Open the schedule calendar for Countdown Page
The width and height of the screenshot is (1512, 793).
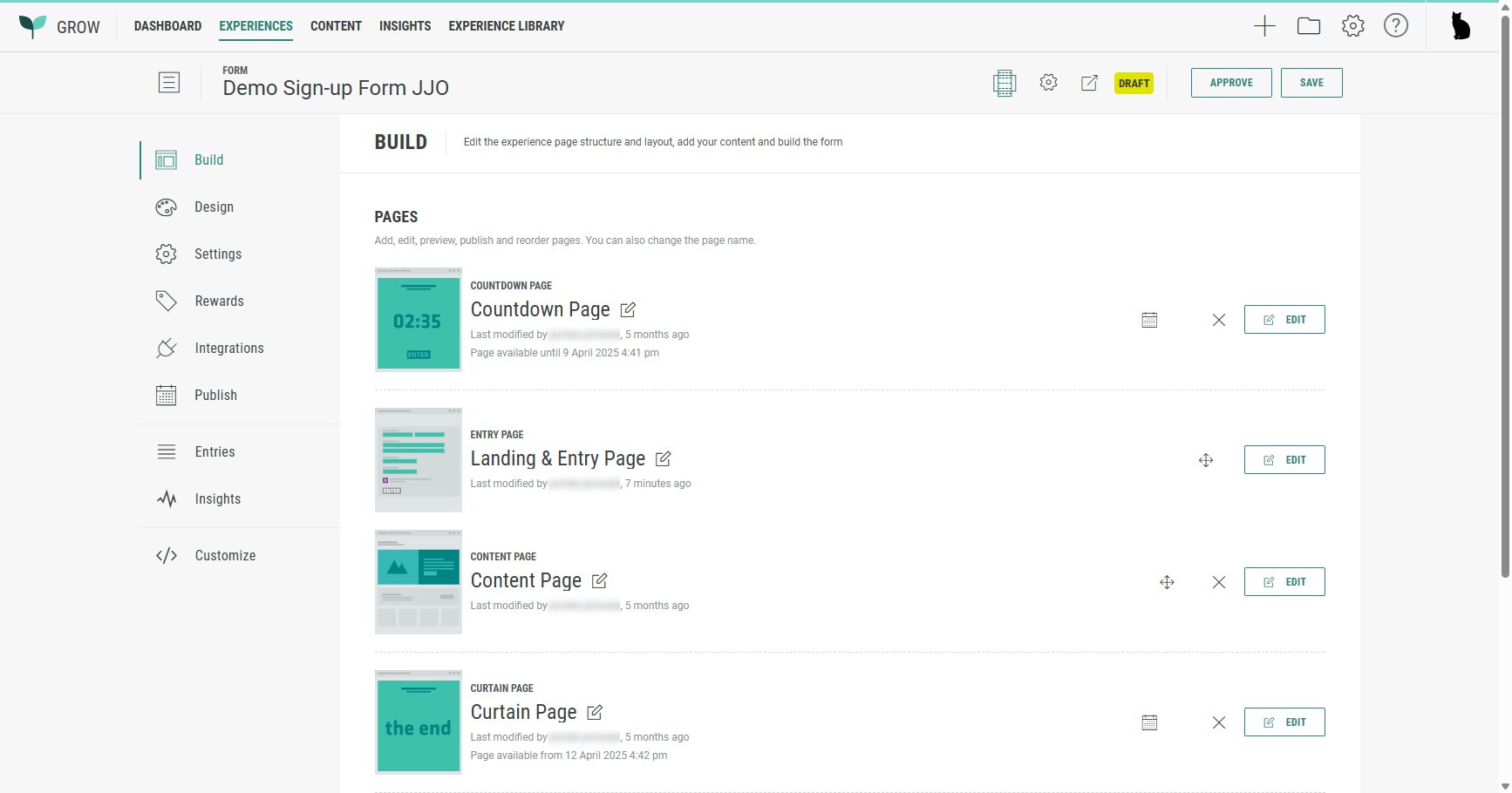[x=1149, y=320]
